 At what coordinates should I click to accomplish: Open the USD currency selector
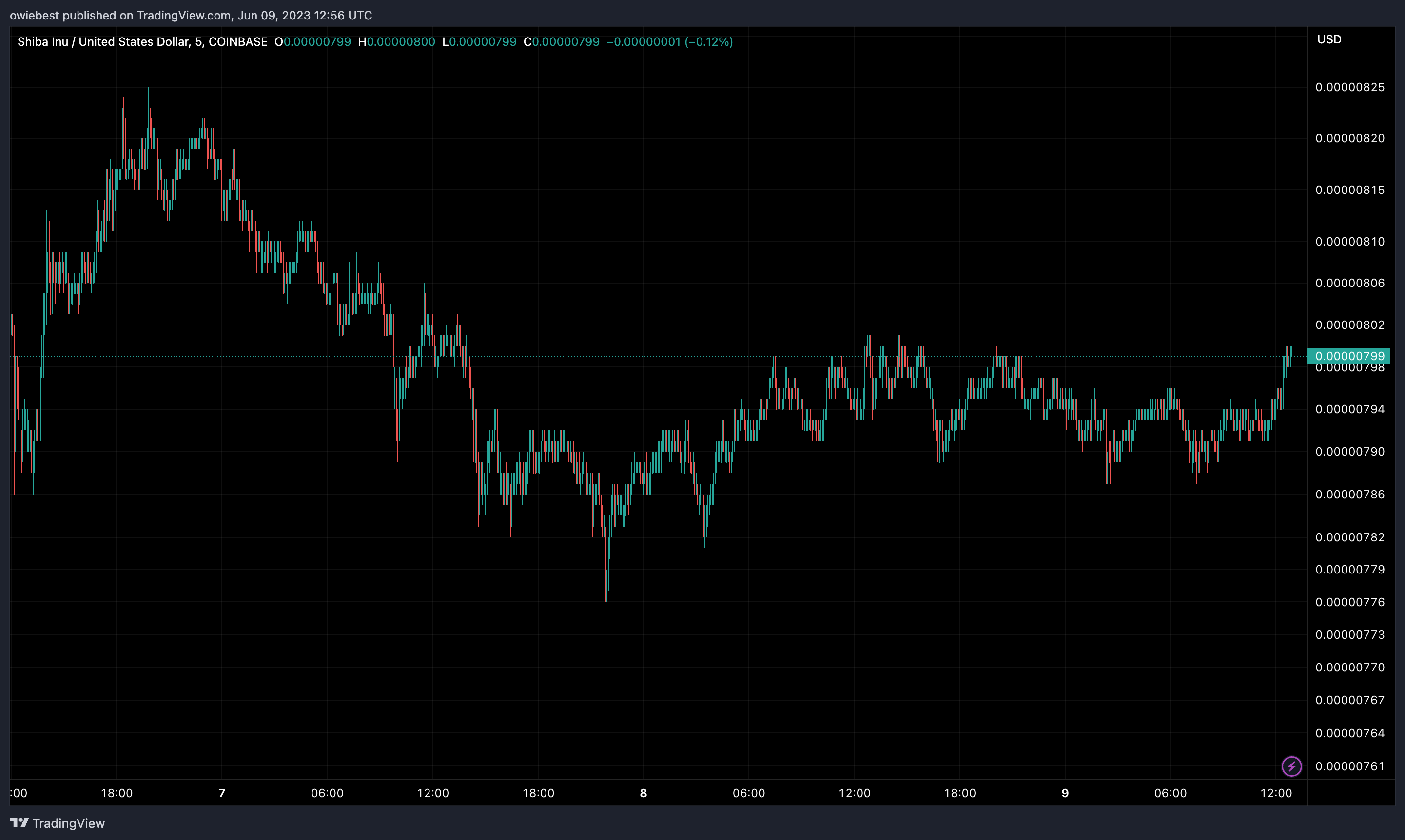[x=1328, y=39]
